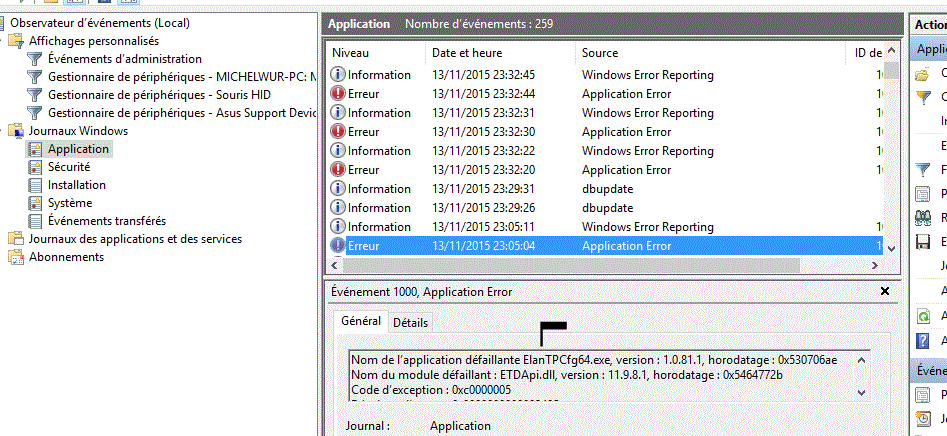947x436 pixels.
Task: Click the blue question mark help icon
Action: pyautogui.click(x=923, y=340)
